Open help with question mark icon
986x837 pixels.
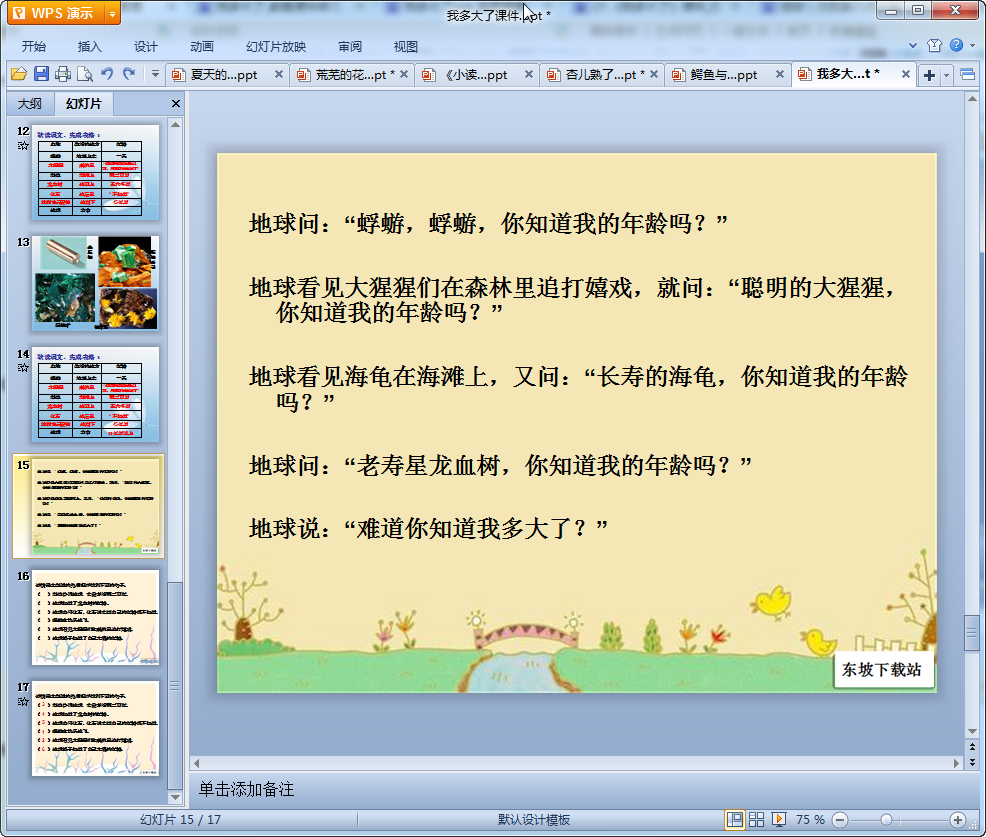pyautogui.click(x=956, y=45)
